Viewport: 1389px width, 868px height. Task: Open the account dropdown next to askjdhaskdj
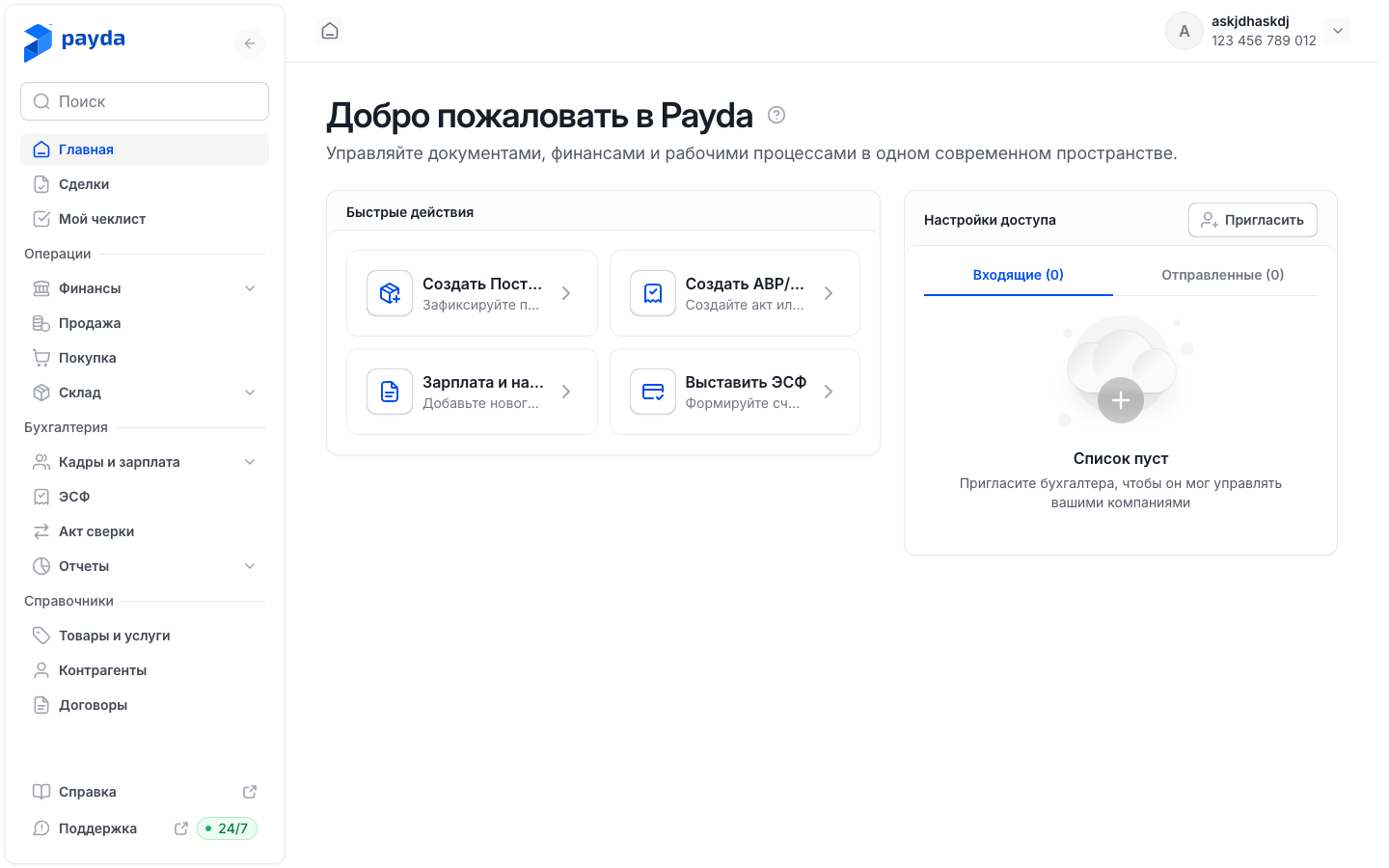1338,31
